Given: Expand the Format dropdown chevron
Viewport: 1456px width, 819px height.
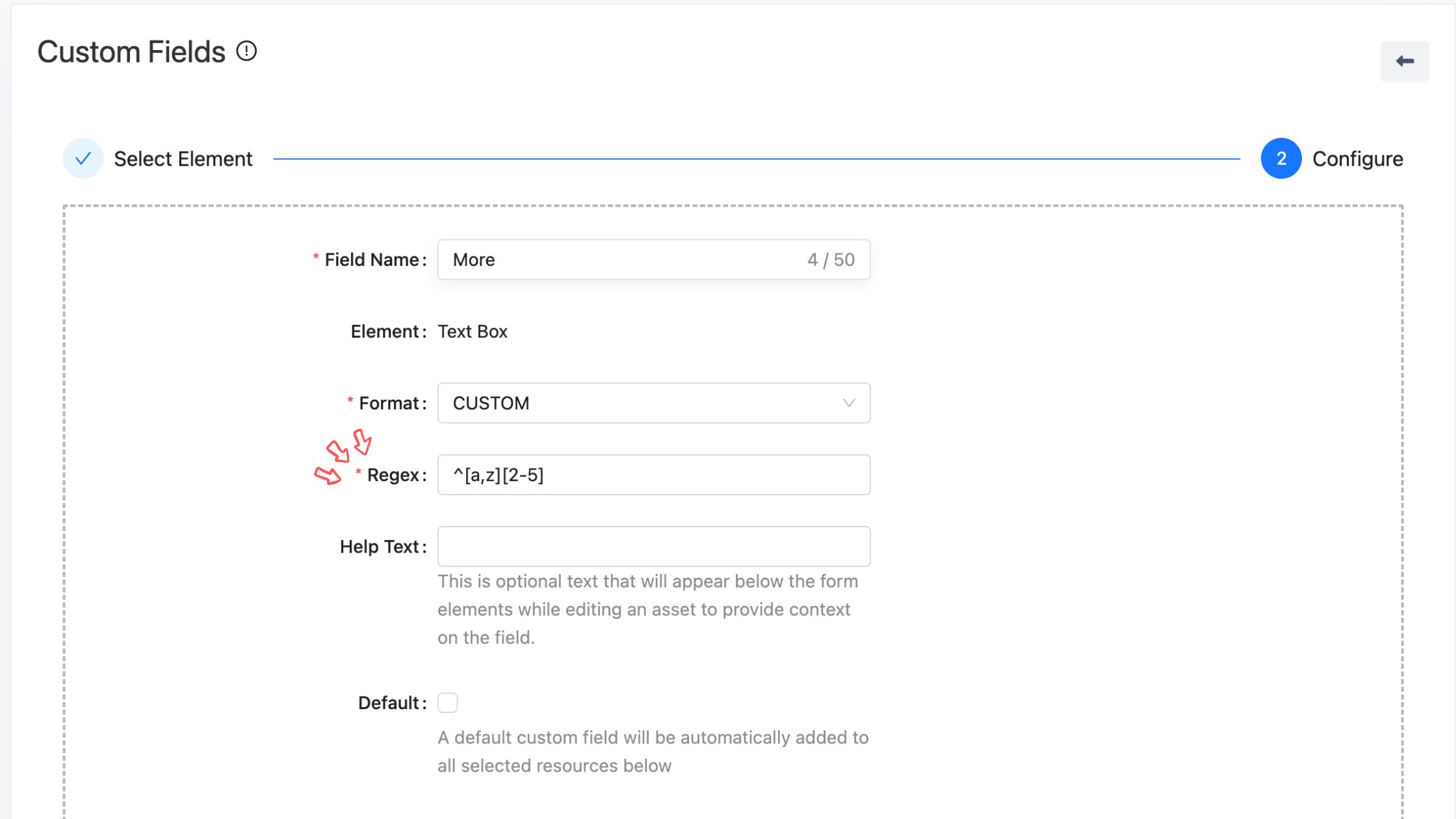Looking at the screenshot, I should [848, 403].
